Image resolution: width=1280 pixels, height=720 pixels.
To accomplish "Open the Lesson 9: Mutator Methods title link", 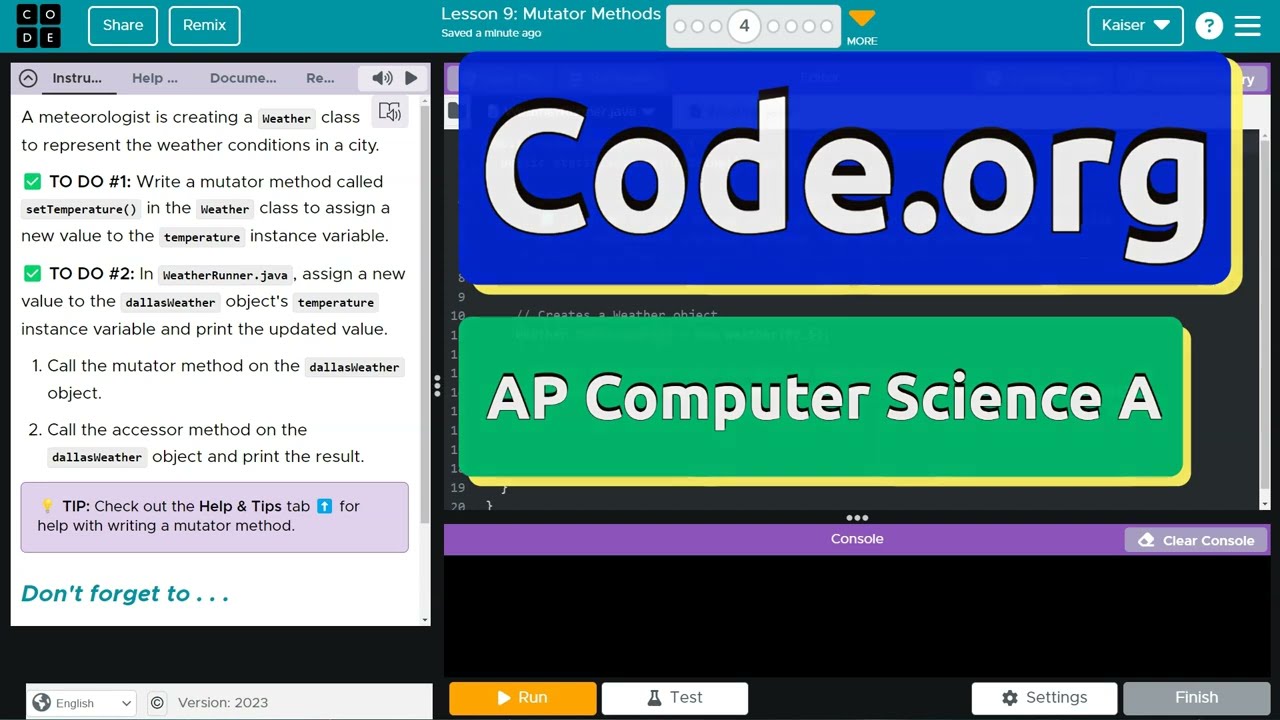I will pyautogui.click(x=551, y=14).
